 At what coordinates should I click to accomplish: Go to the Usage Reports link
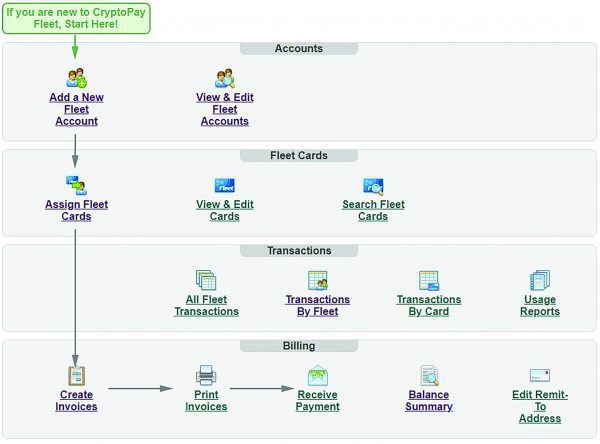pyautogui.click(x=540, y=305)
